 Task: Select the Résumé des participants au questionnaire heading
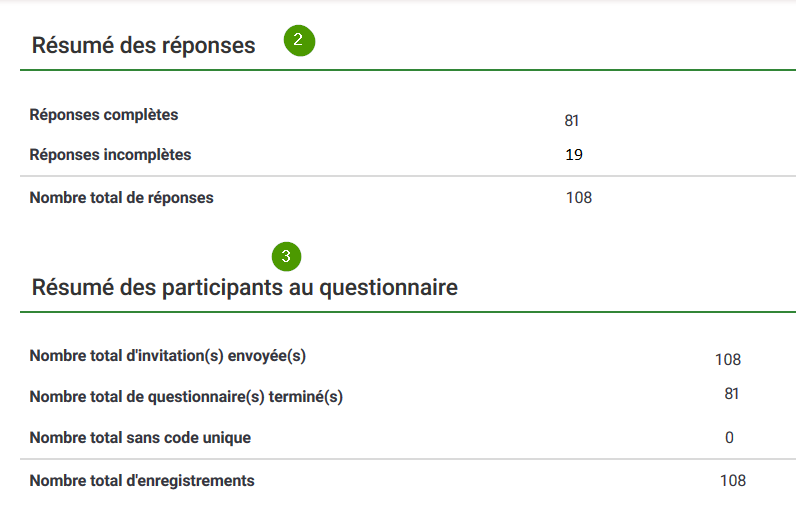click(245, 287)
